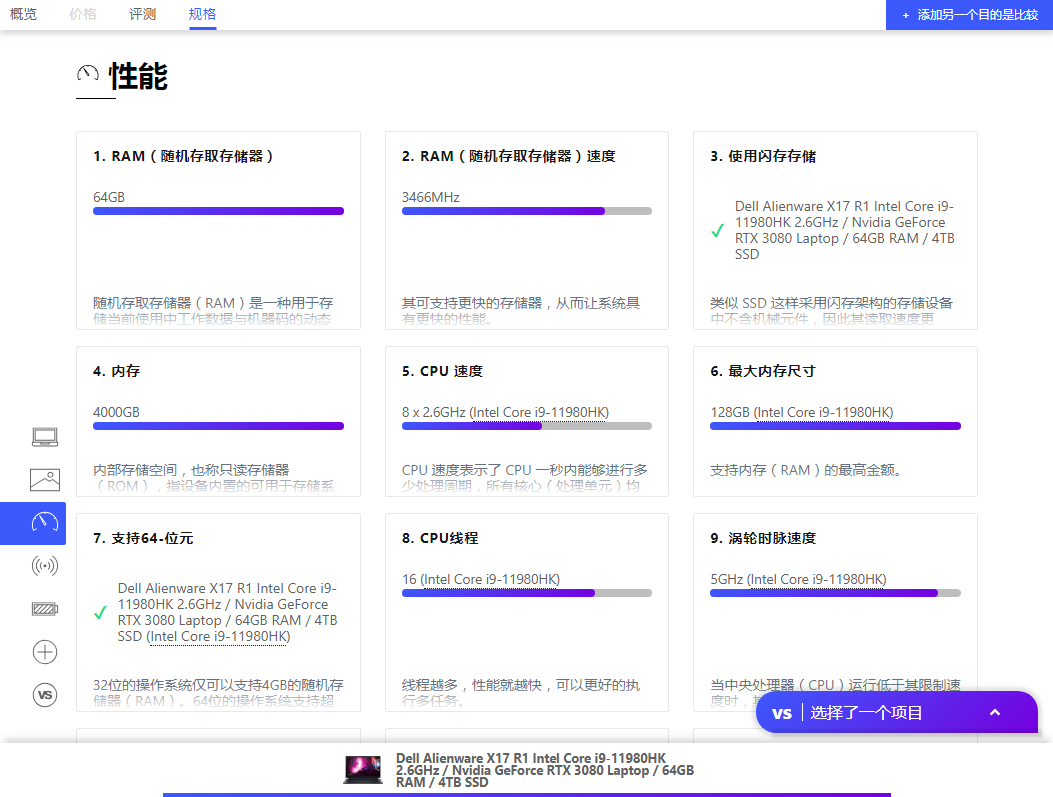The width and height of the screenshot is (1053, 797).
Task: Click description 内部存储空间，也称只读存储器
Action: (213, 477)
